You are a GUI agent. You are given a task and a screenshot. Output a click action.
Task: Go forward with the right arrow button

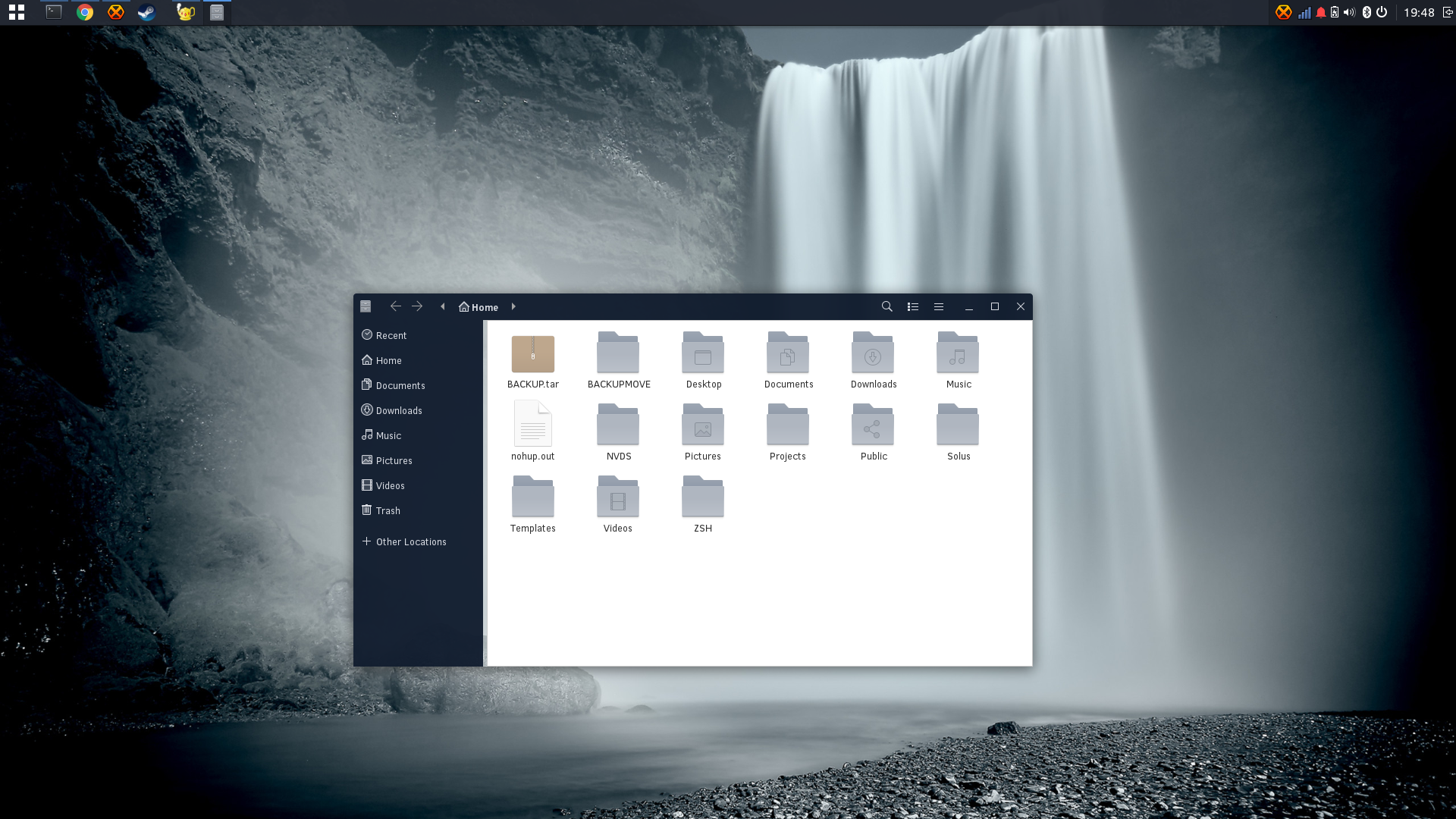417,306
